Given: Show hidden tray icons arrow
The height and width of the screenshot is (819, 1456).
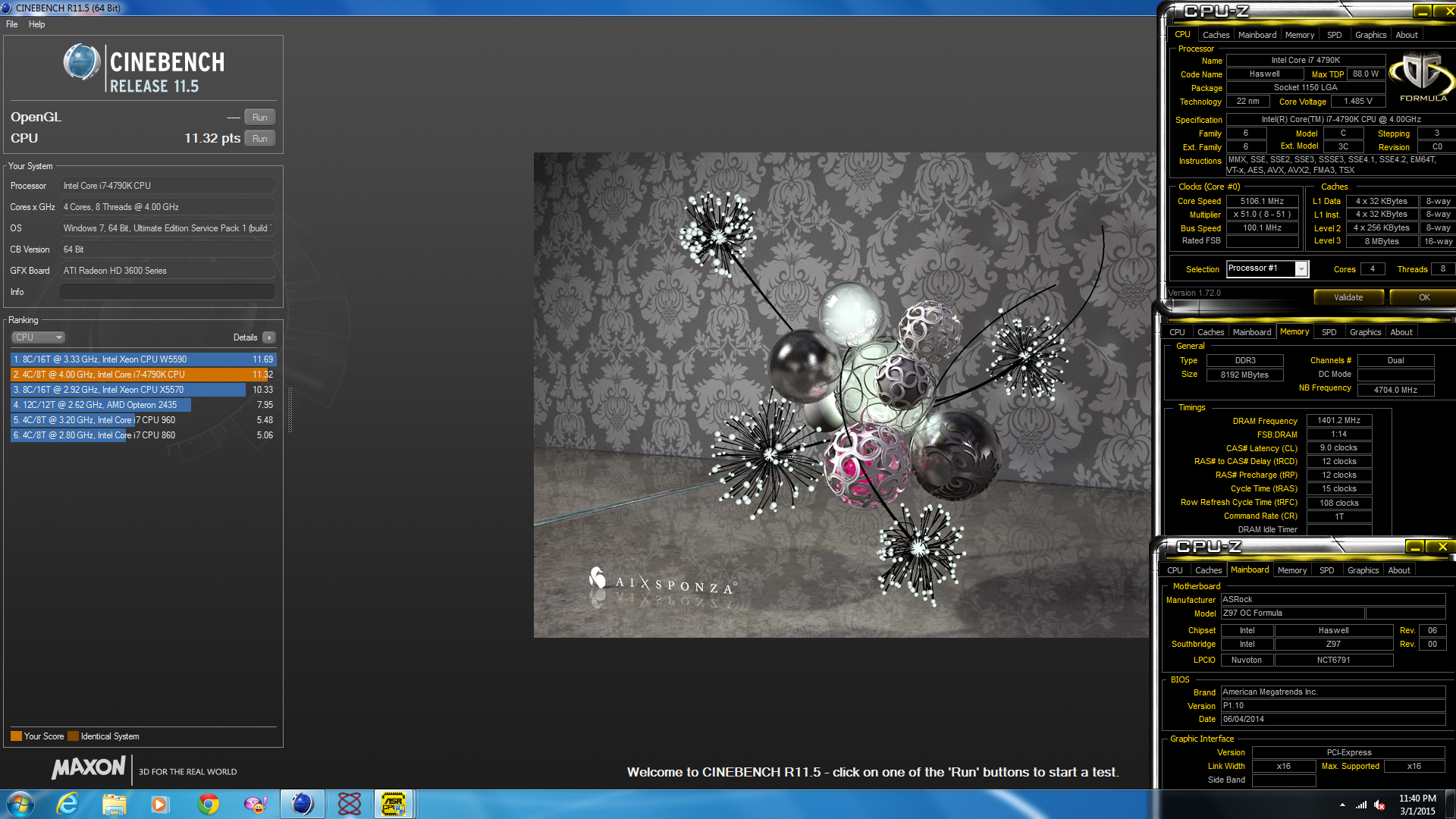Looking at the screenshot, I should [1342, 805].
